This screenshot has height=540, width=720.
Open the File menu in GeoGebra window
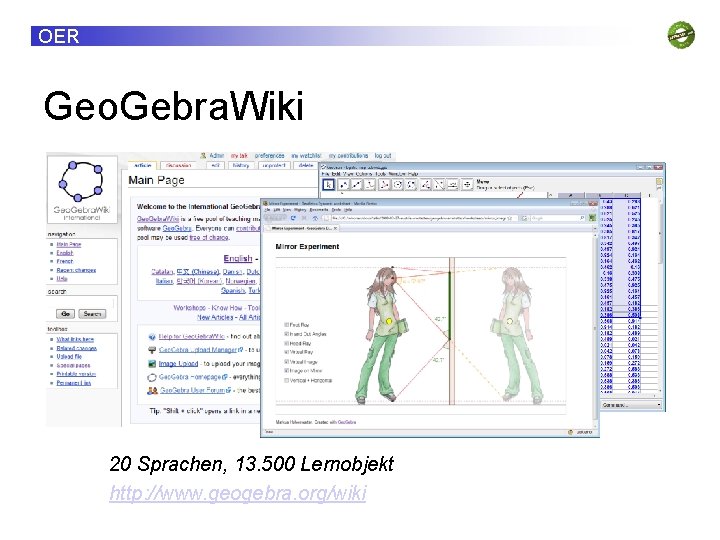click(325, 174)
